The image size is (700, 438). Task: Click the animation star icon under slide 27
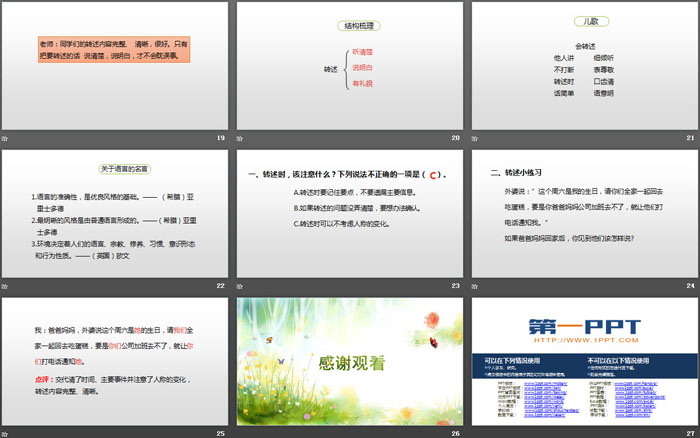click(475, 433)
